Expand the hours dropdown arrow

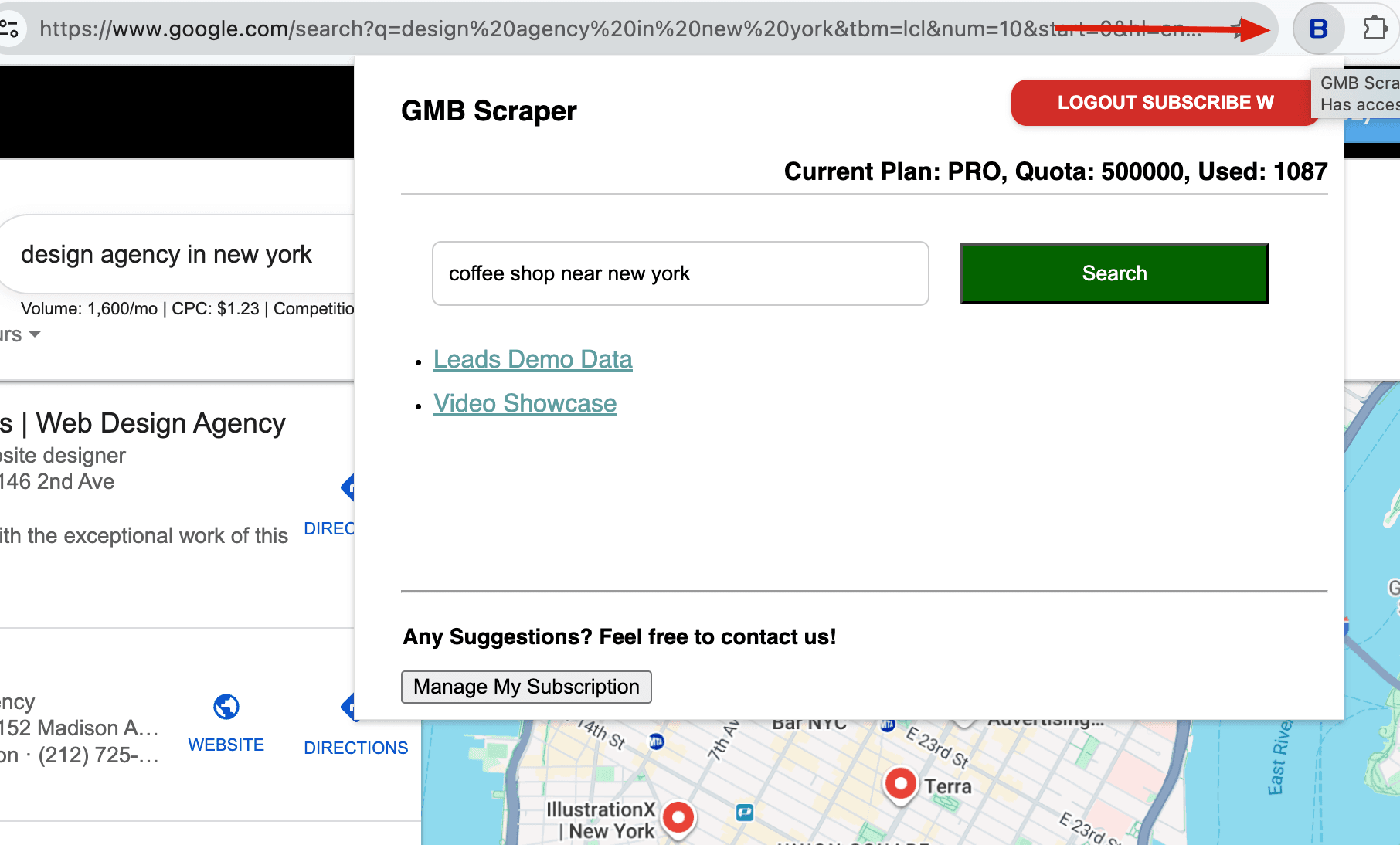tap(34, 334)
